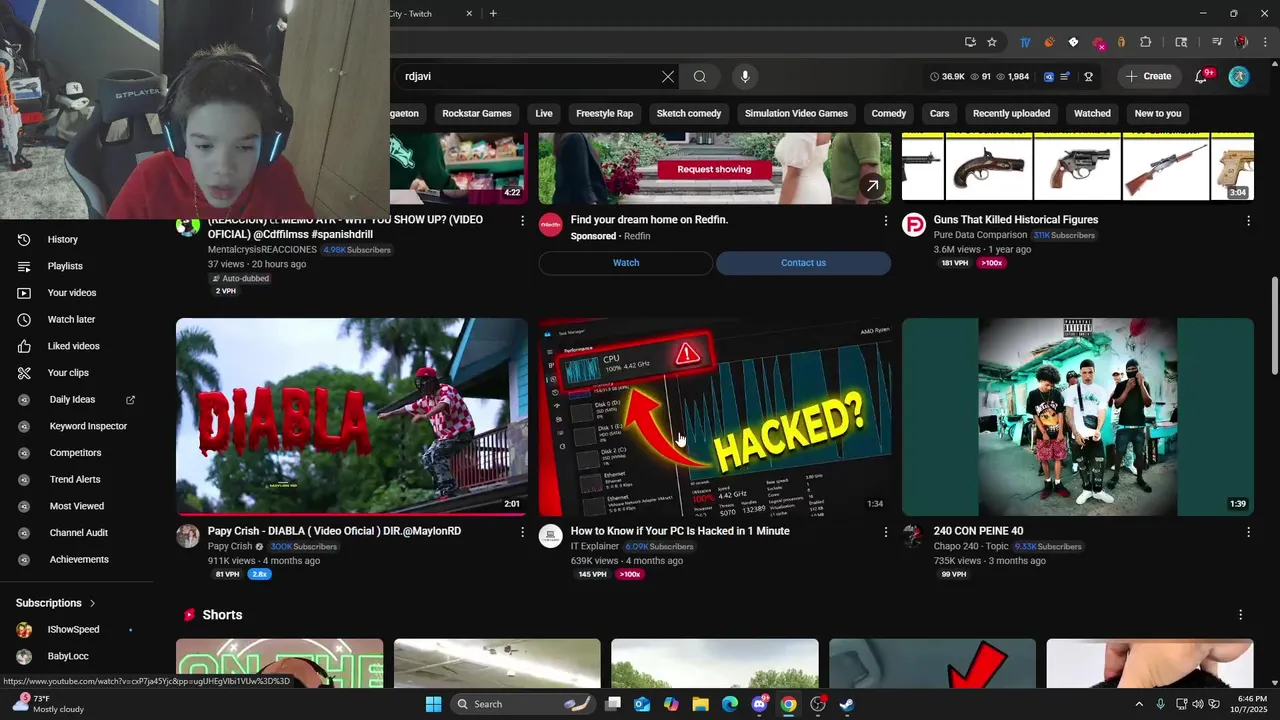
Task: Open IT Explainer channel link
Action: [595, 547]
